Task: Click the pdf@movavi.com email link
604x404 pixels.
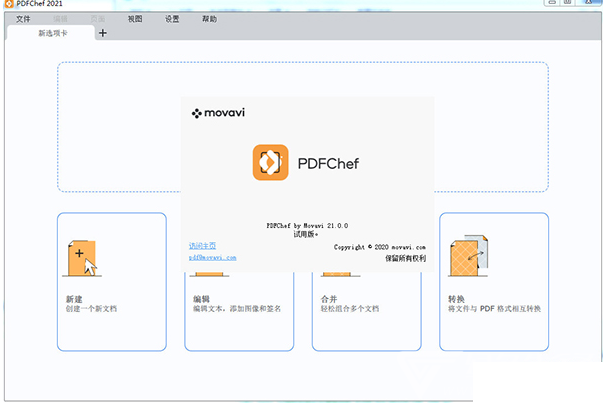Action: [213, 257]
